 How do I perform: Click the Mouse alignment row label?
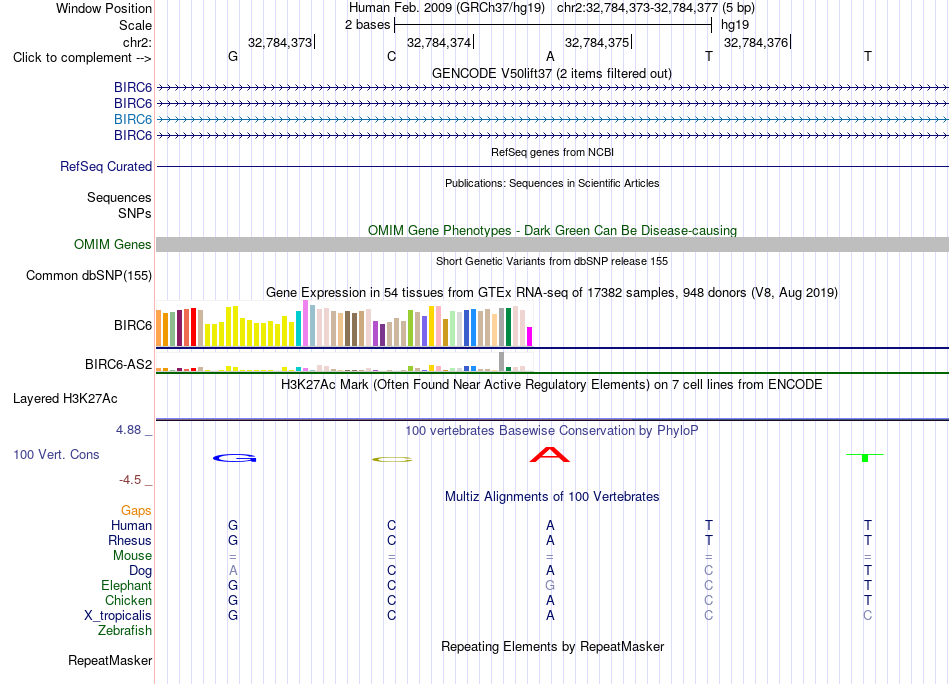point(132,556)
